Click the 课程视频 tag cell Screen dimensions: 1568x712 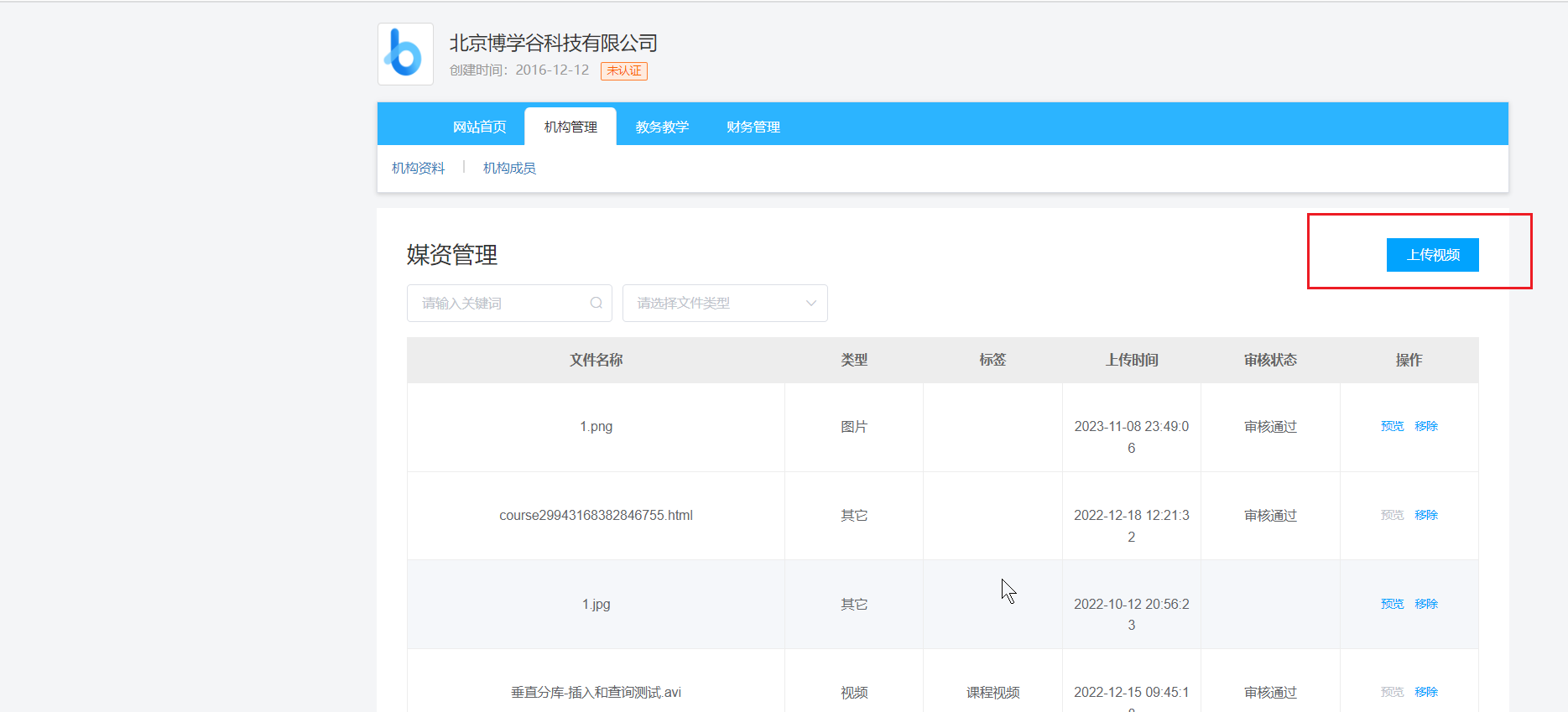point(992,693)
